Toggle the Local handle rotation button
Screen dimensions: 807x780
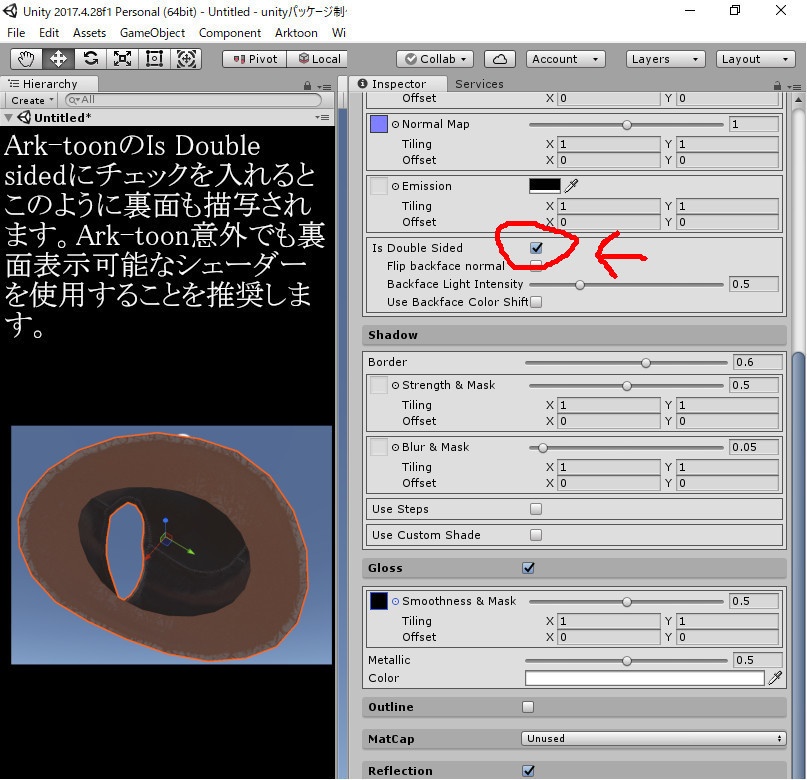point(319,59)
